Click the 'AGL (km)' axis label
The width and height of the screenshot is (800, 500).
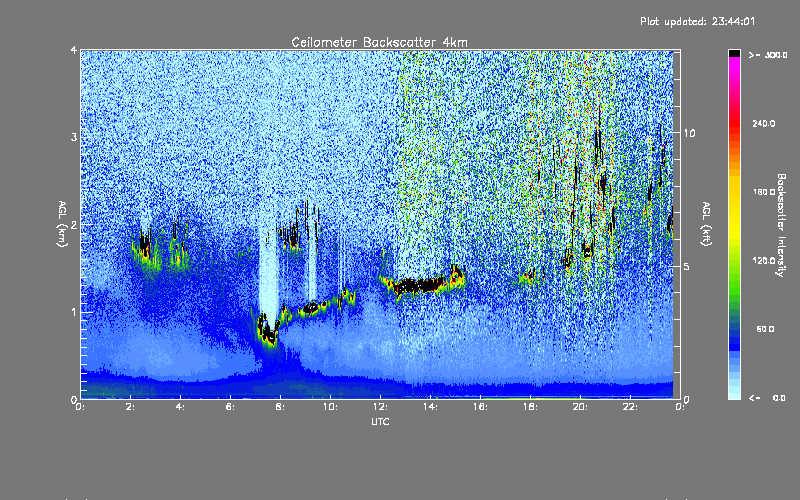[x=62, y=224]
